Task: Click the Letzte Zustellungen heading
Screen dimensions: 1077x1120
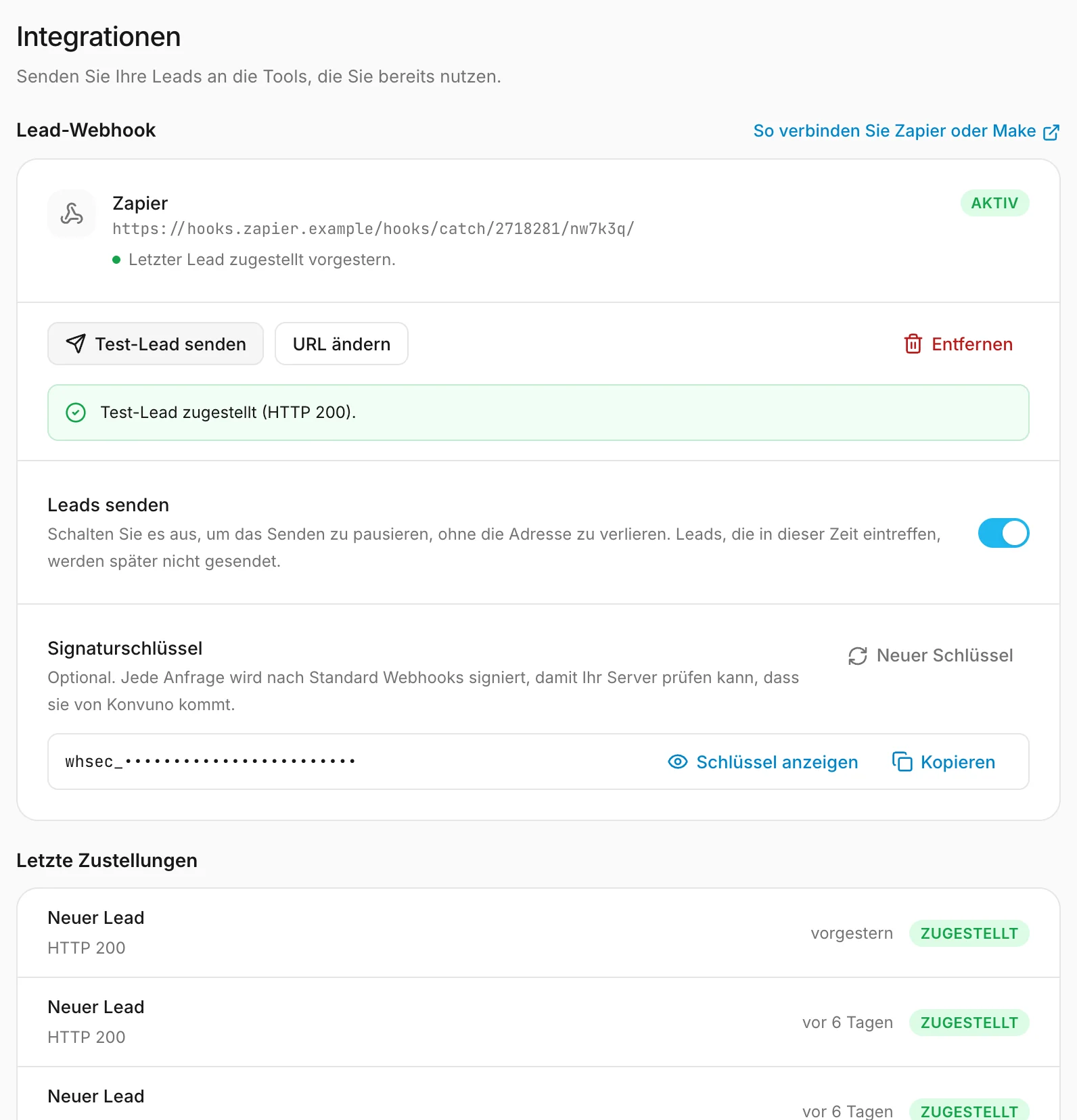Action: click(x=107, y=860)
